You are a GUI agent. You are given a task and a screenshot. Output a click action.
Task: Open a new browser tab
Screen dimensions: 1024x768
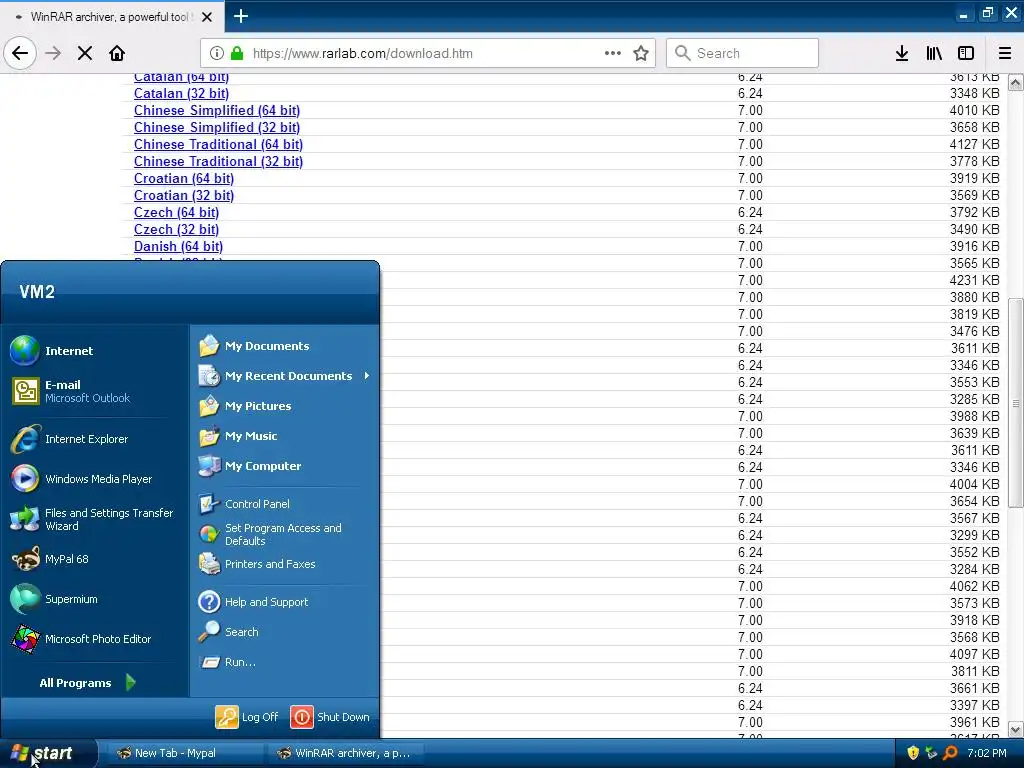(241, 16)
